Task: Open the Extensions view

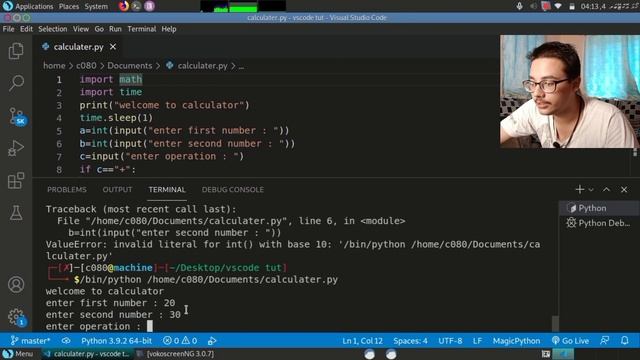Action: pyautogui.click(x=16, y=180)
